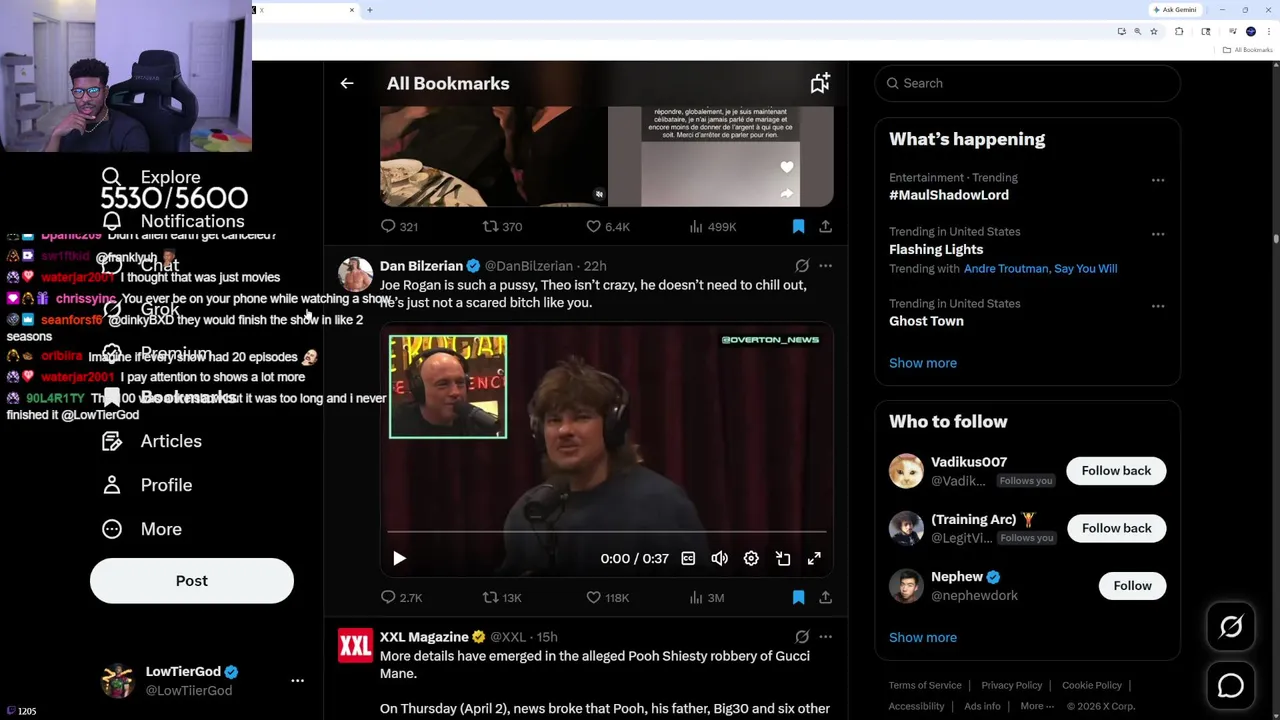
Task: Seek on the video progress bar
Action: pos(606,533)
